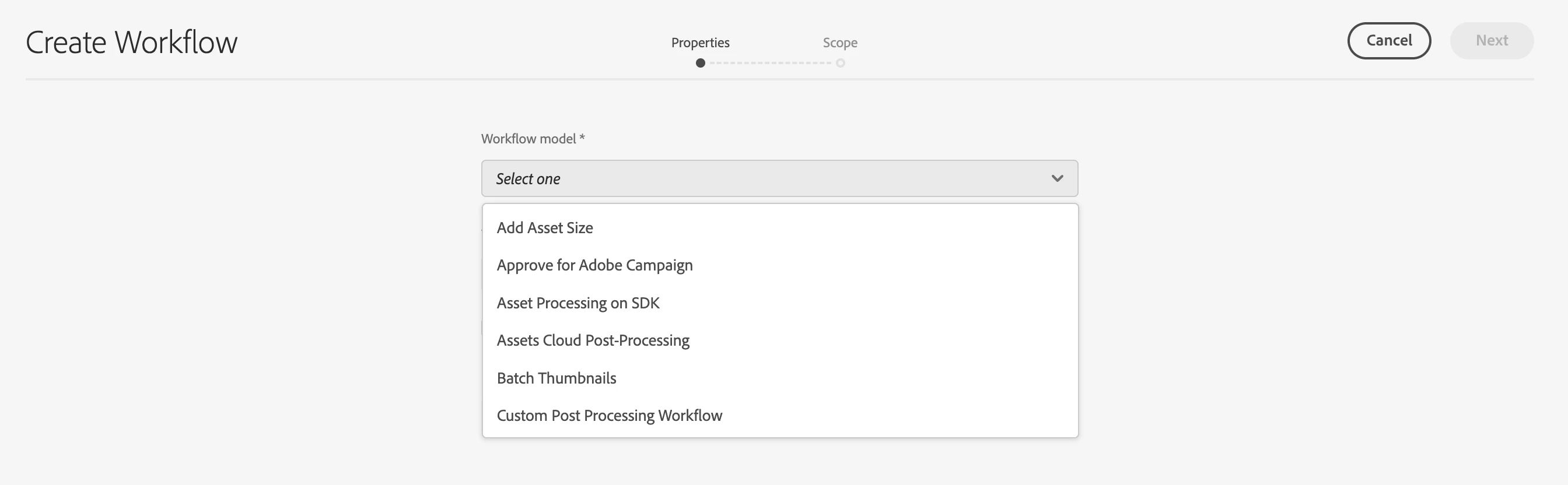Pick Asset Processing on SDK model
Viewport: 1568px width, 485px height.
pos(577,303)
